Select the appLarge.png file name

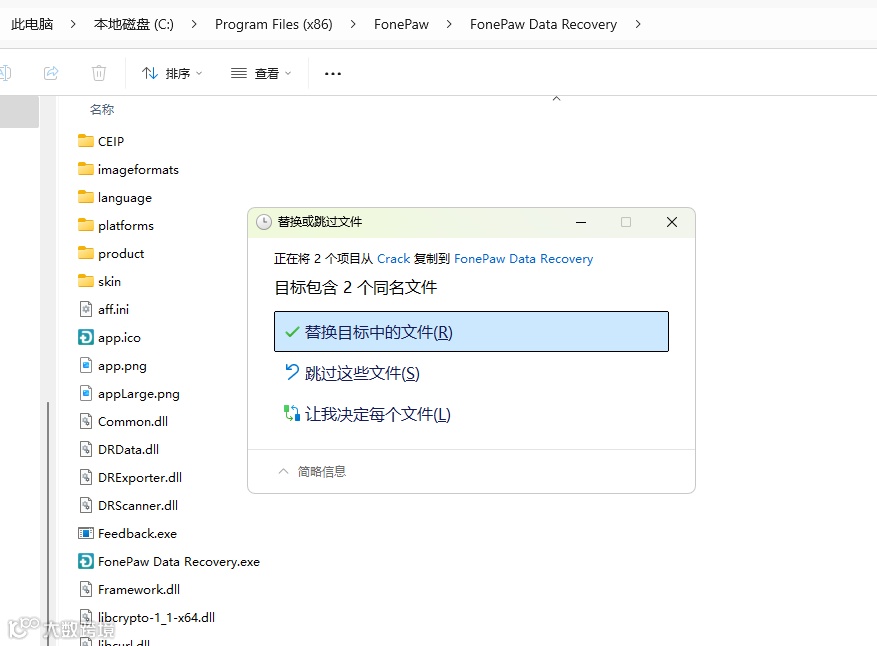(x=139, y=394)
